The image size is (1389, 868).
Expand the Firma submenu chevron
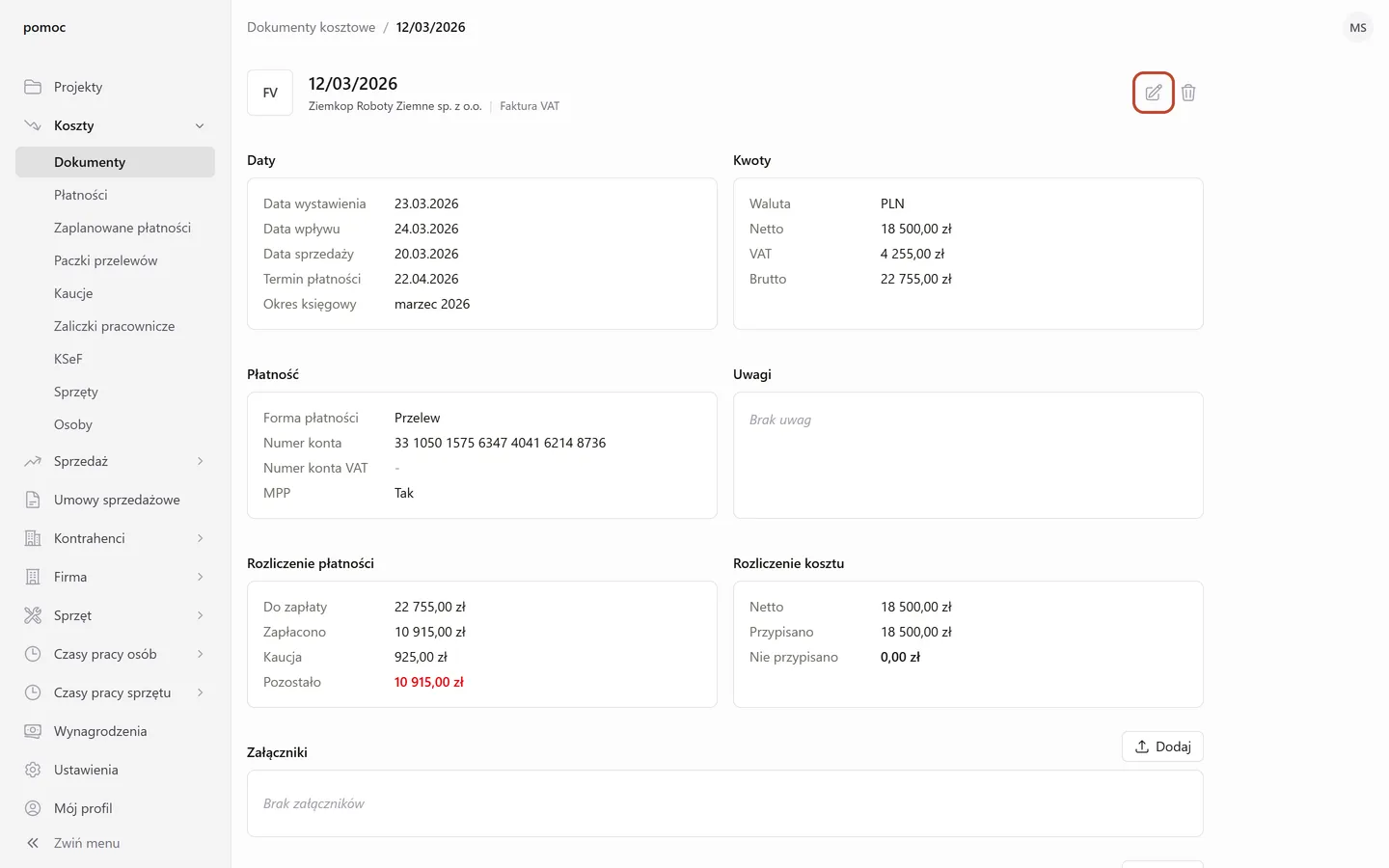coord(200,577)
